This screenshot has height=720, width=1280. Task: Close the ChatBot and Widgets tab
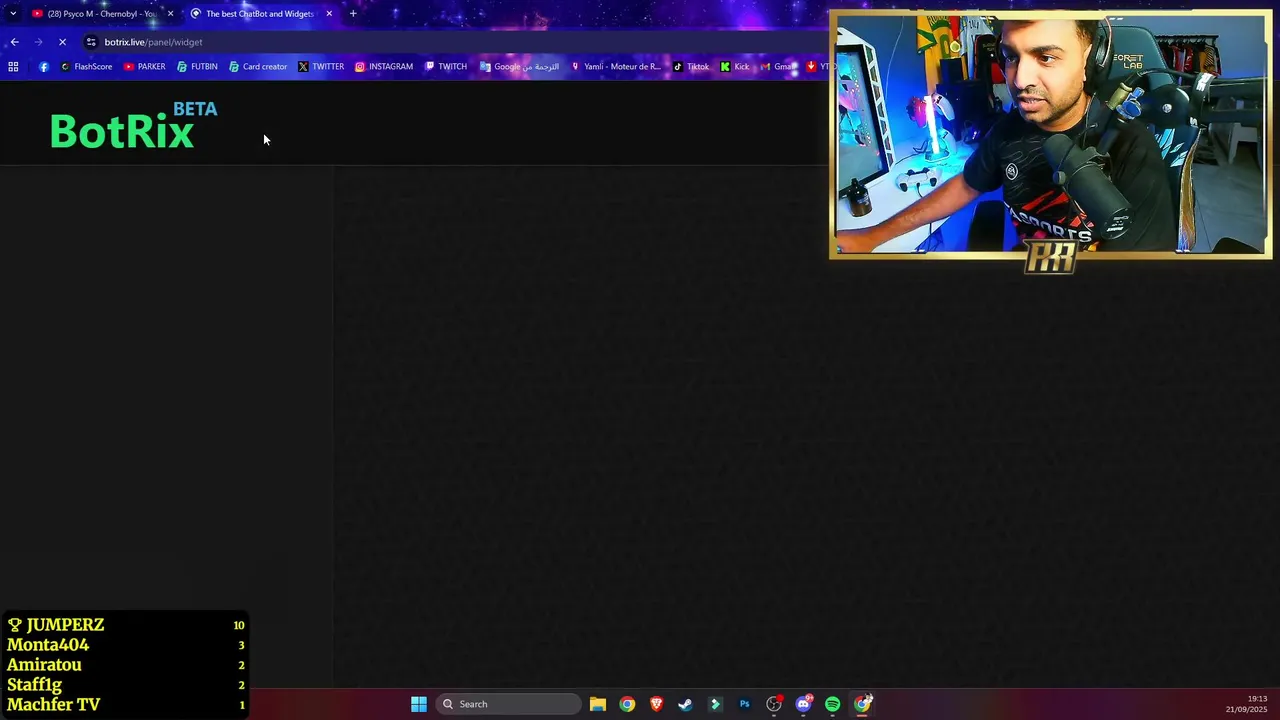329,14
